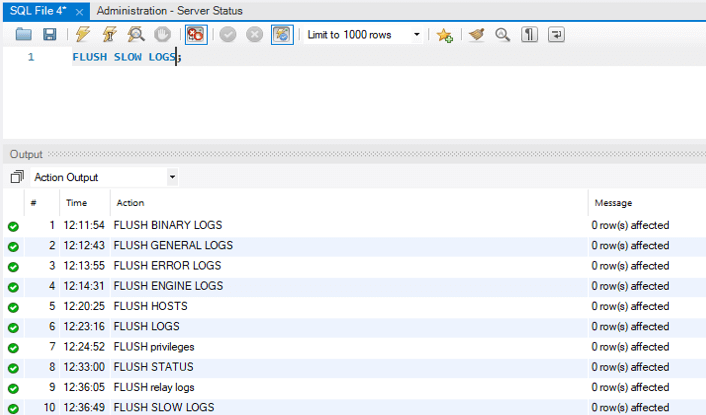Execute the query with first lightning bolt
706x415 pixels.
coord(82,35)
